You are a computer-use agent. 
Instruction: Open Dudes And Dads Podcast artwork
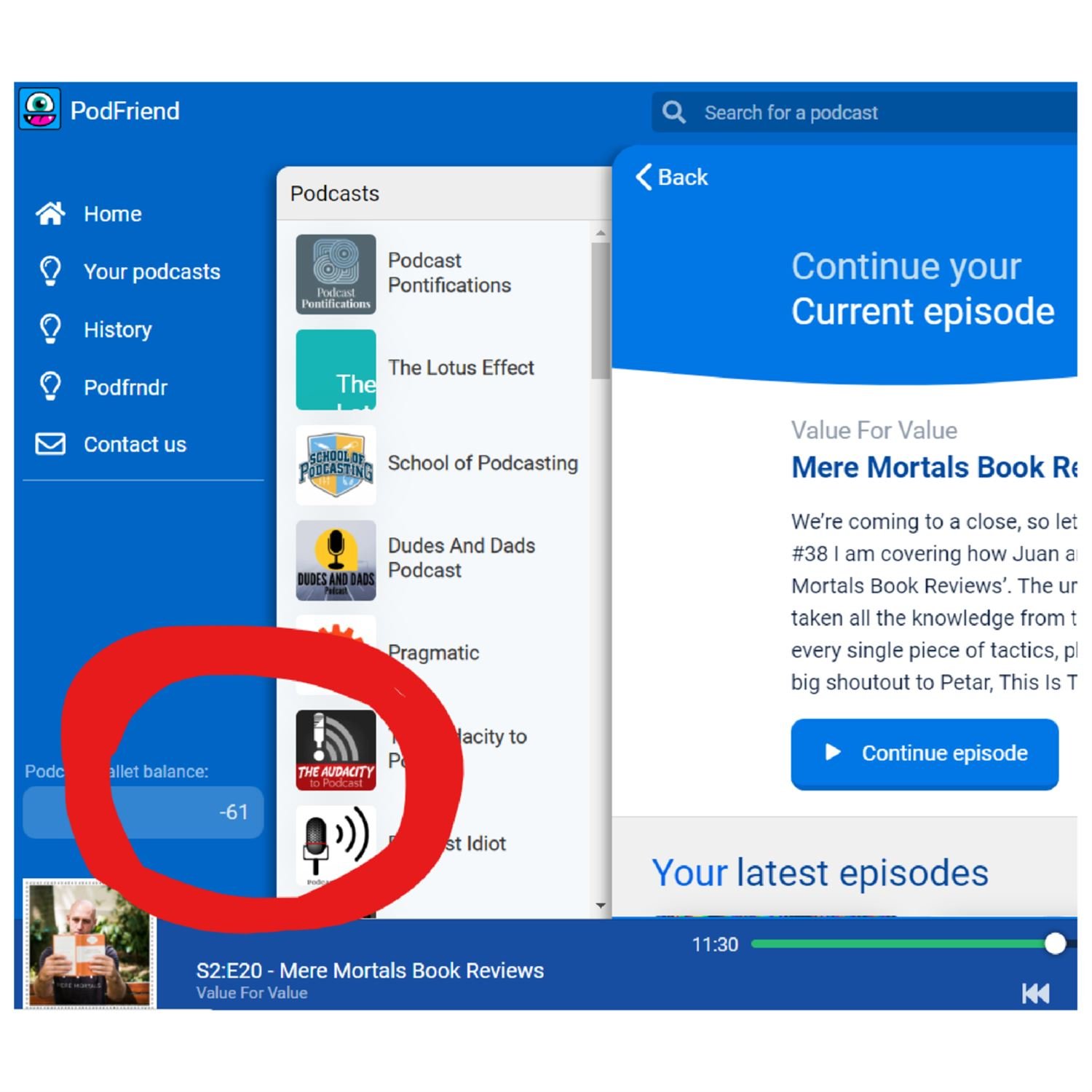tap(336, 560)
